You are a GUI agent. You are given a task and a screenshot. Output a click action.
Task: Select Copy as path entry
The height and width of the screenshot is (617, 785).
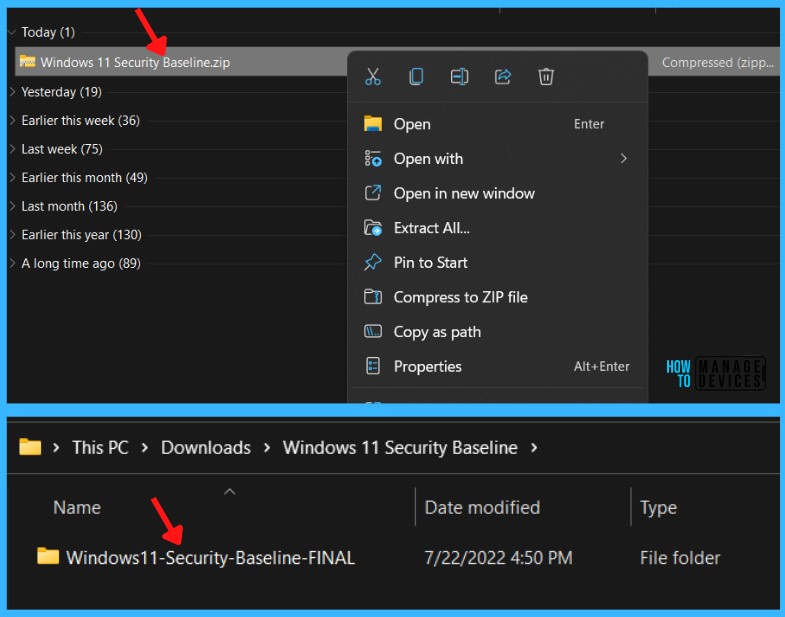point(498,332)
